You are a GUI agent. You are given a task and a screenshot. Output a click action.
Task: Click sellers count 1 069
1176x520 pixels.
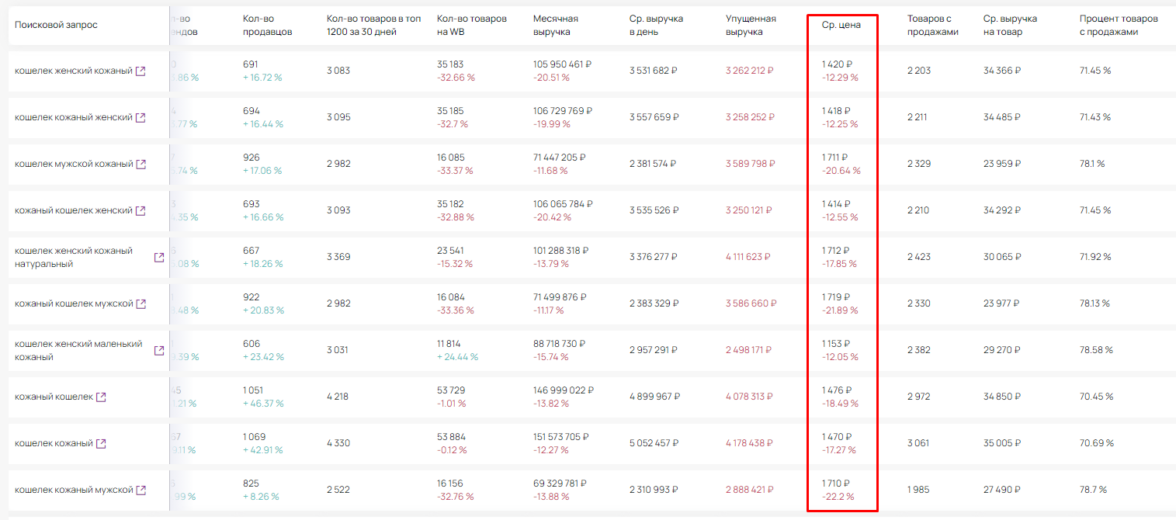coord(255,438)
